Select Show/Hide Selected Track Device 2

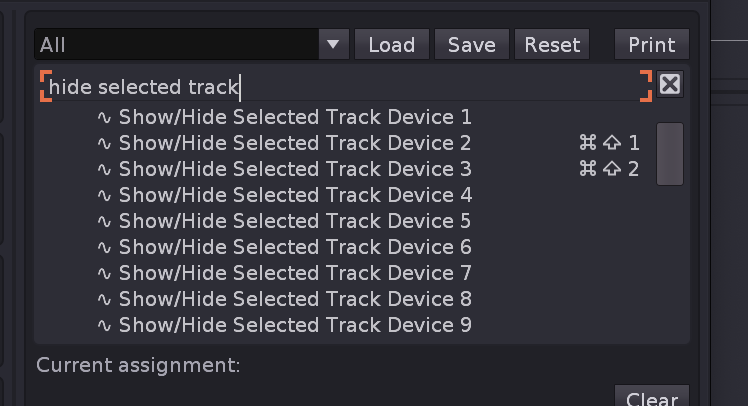click(295, 143)
